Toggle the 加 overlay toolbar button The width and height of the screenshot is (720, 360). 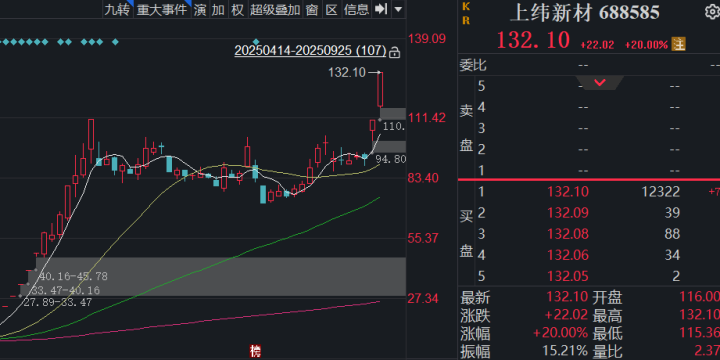(x=219, y=9)
